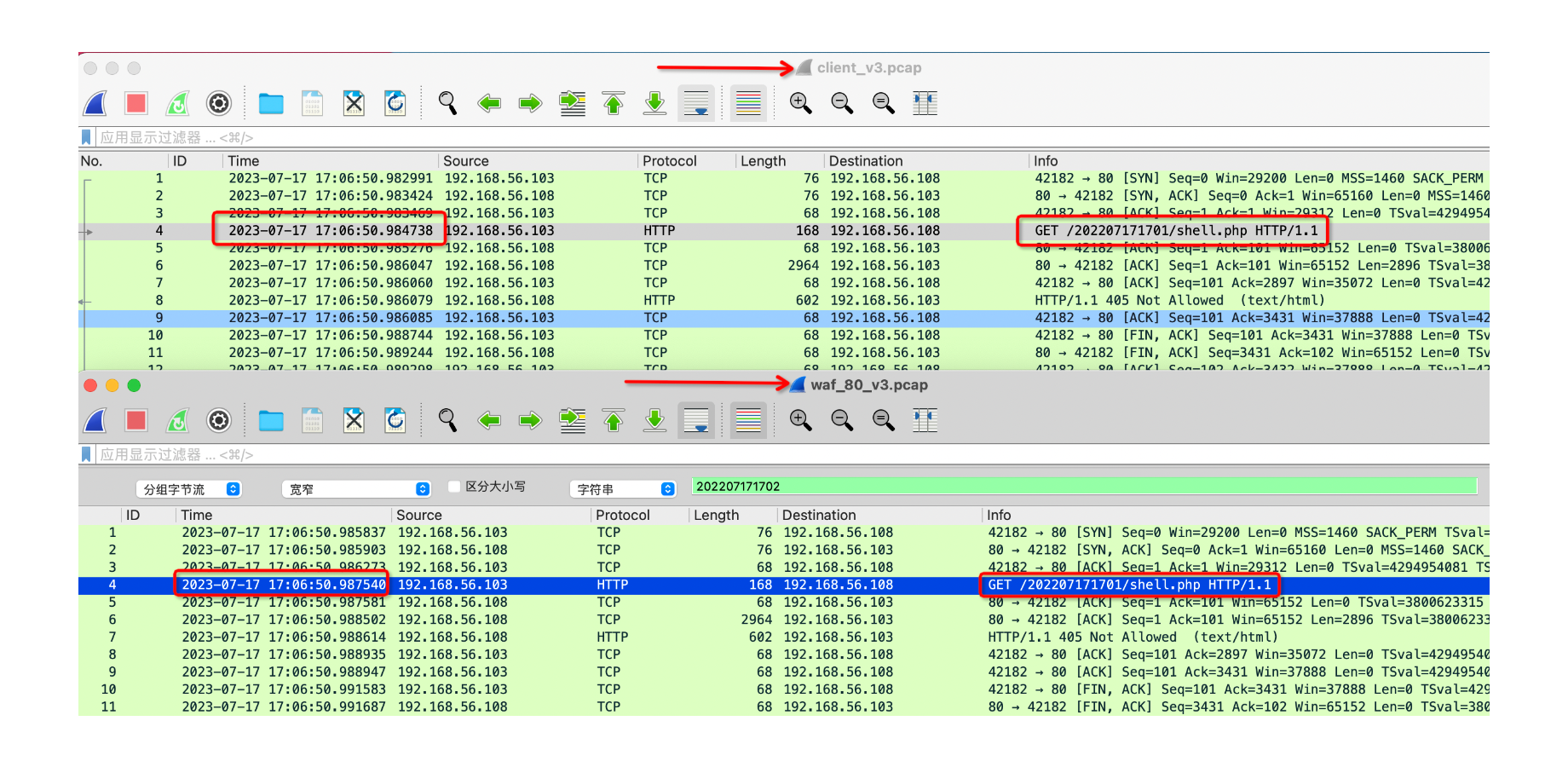Click the stop capture icon in client_v3.pcap window
Viewport: 1568px width, 767px height.
point(136,103)
